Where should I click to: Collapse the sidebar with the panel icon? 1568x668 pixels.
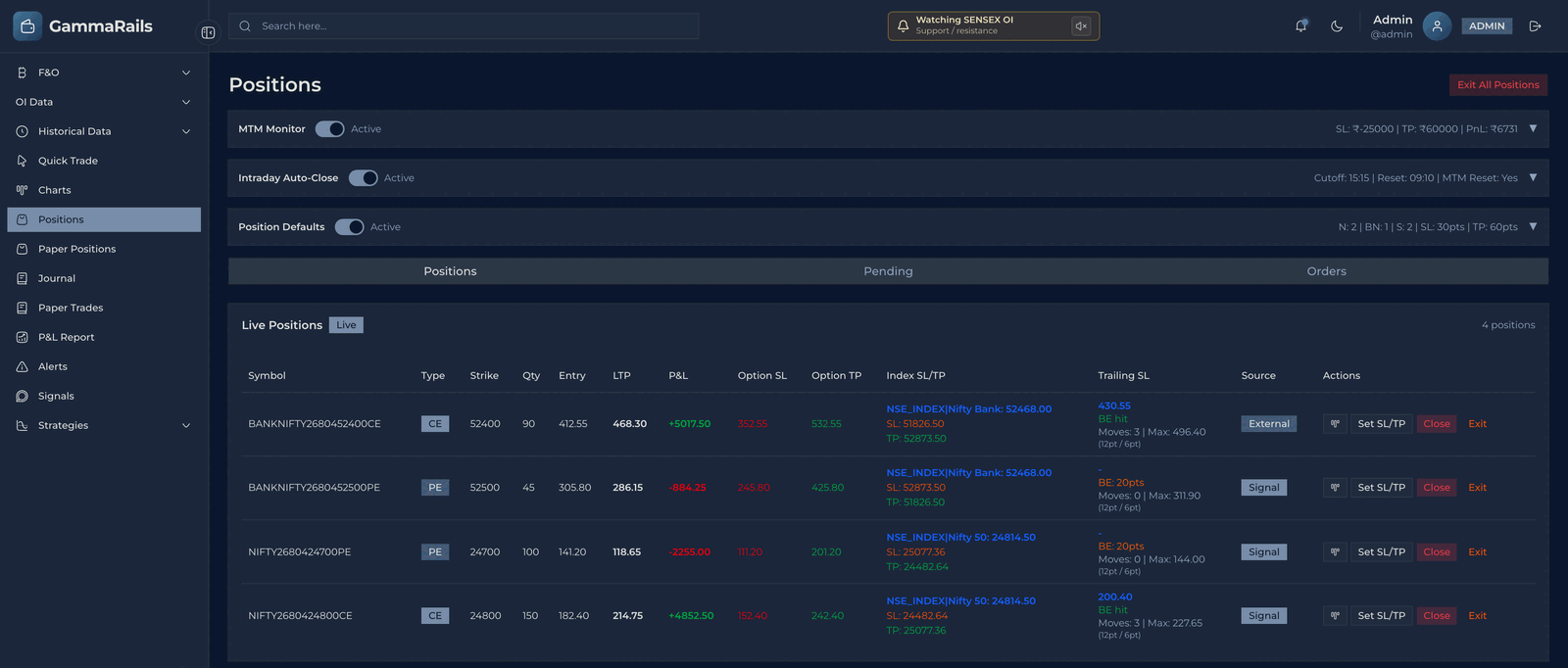coord(208,32)
